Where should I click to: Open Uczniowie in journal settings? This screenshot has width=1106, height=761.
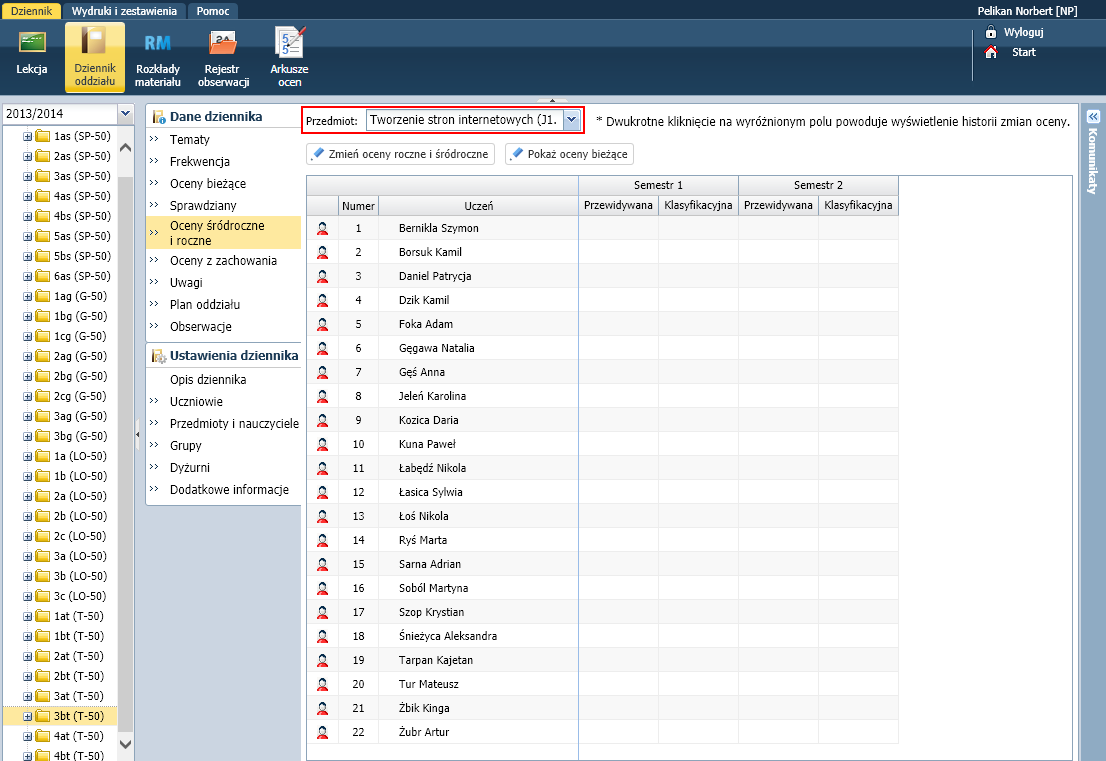196,401
